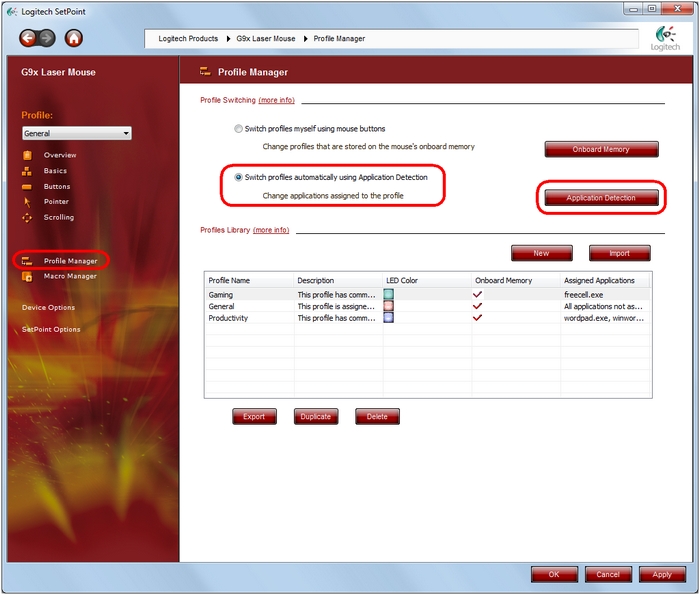Click Profile Manager in the breadcrumb
Screen dimensions: 700x595
point(339,39)
